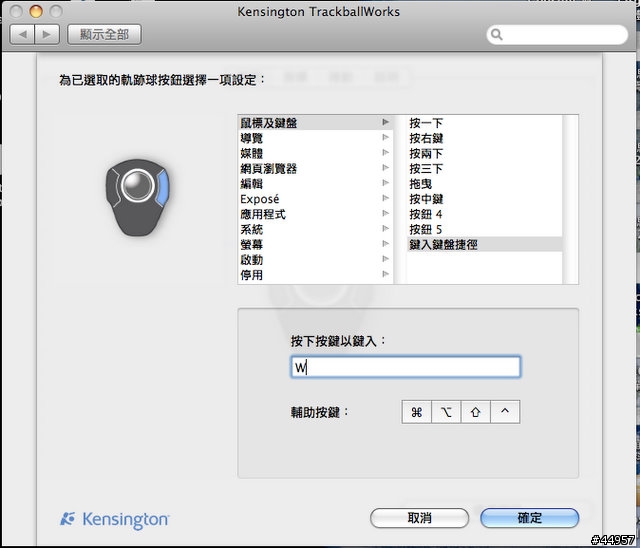Select 停用 category
Viewport: 640px width, 548px height.
(x=315, y=275)
